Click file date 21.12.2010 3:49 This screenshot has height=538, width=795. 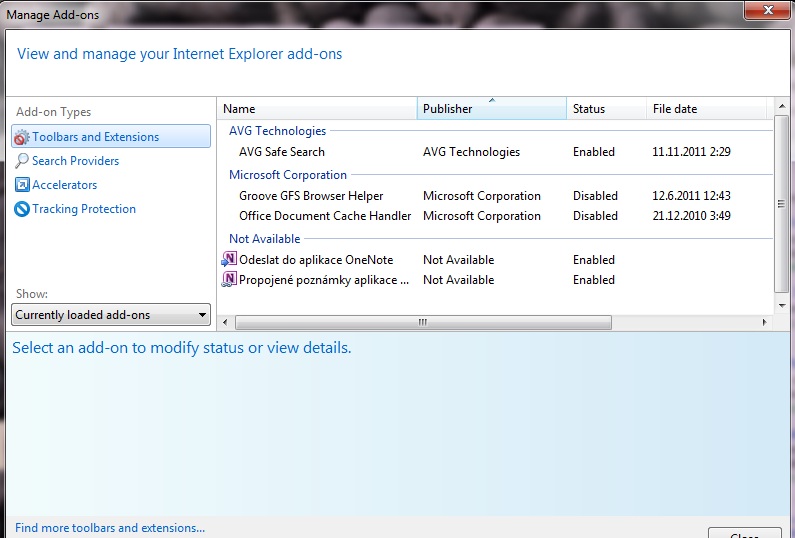click(x=692, y=216)
